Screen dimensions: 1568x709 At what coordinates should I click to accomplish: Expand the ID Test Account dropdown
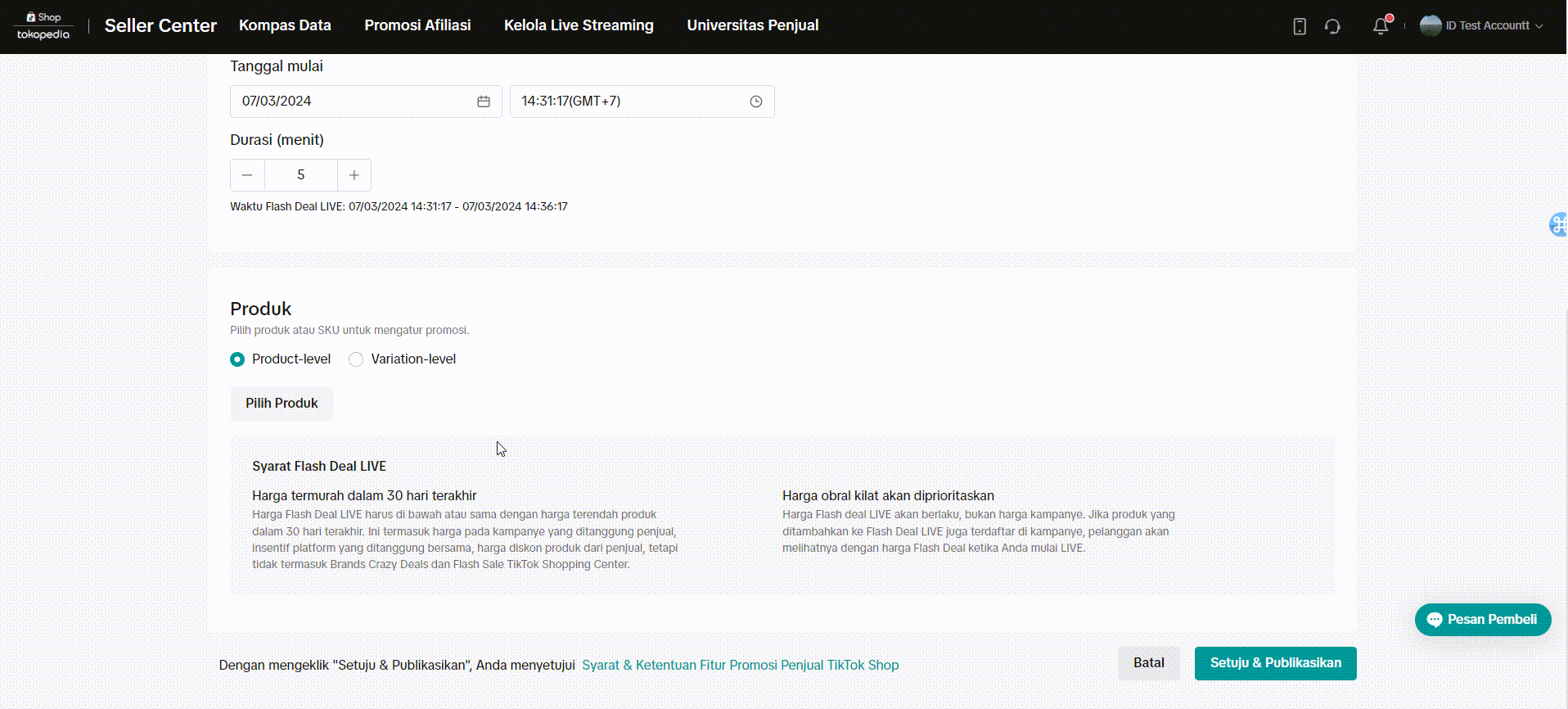[1539, 26]
